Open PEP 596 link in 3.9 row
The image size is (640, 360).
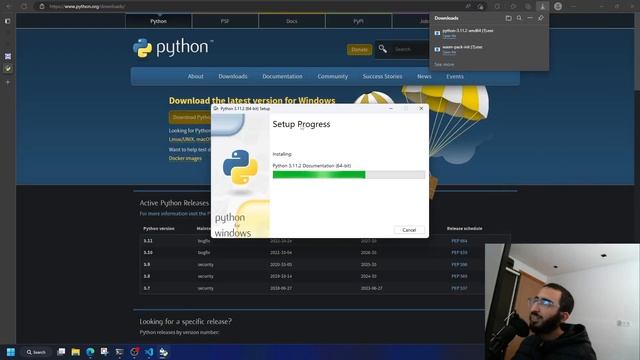pos(459,264)
